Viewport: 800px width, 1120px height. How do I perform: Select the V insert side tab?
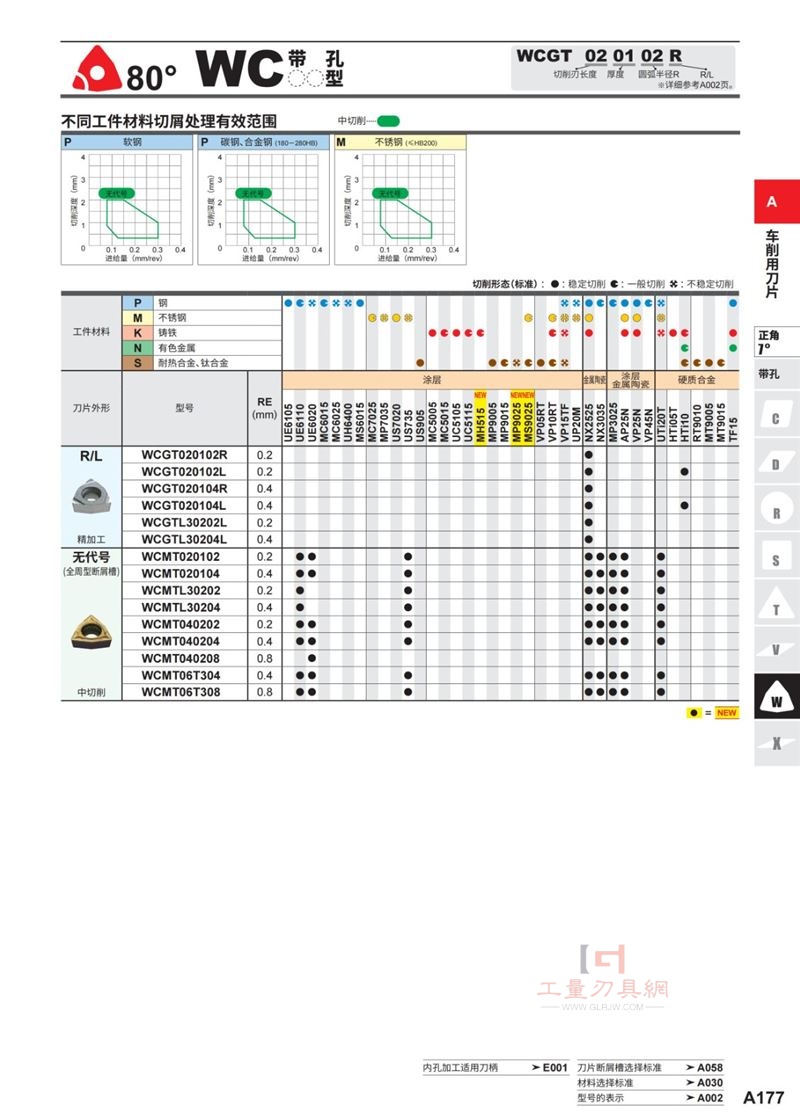pyautogui.click(x=776, y=649)
